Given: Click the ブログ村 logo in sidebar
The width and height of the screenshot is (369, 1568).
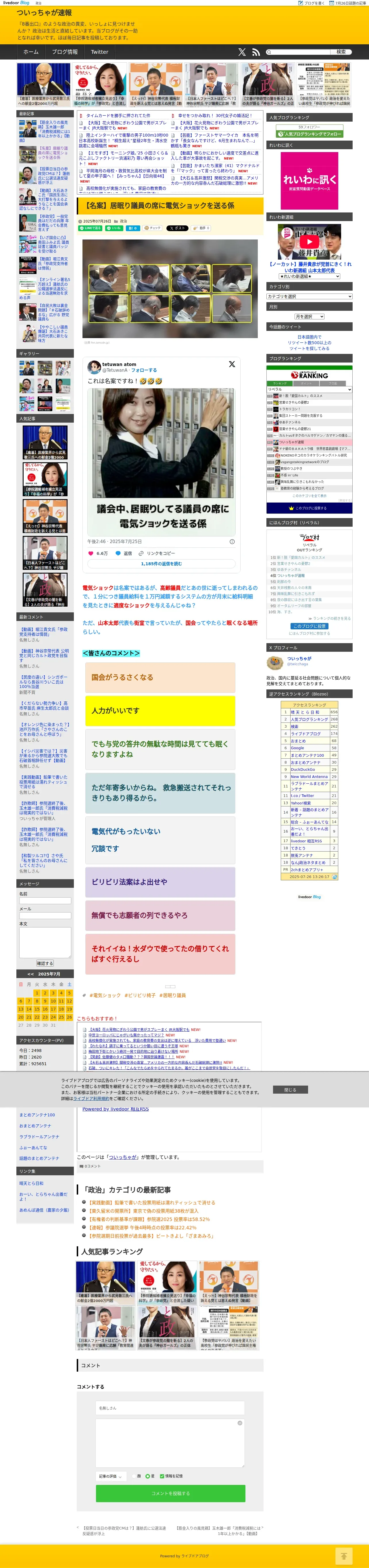Looking at the screenshot, I should (x=309, y=538).
